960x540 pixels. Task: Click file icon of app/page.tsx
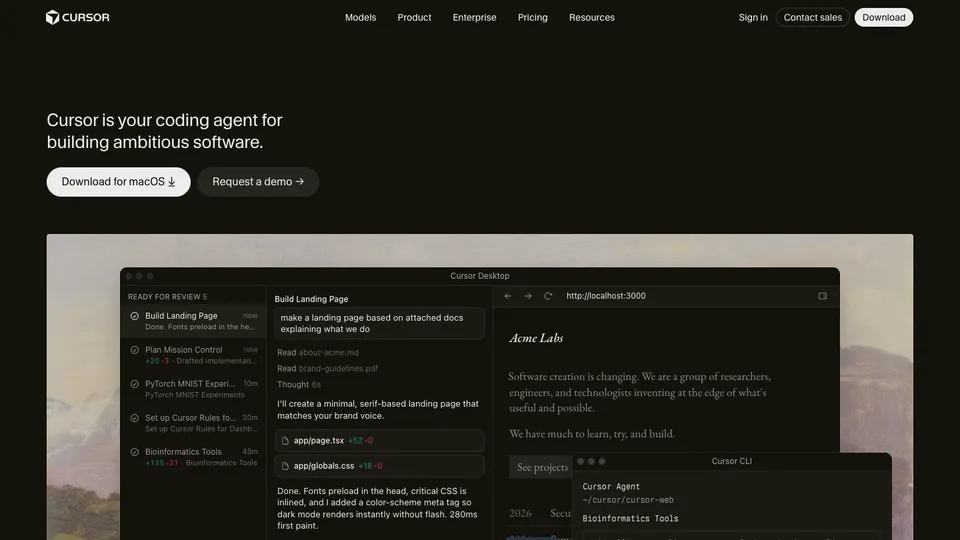[x=285, y=441]
